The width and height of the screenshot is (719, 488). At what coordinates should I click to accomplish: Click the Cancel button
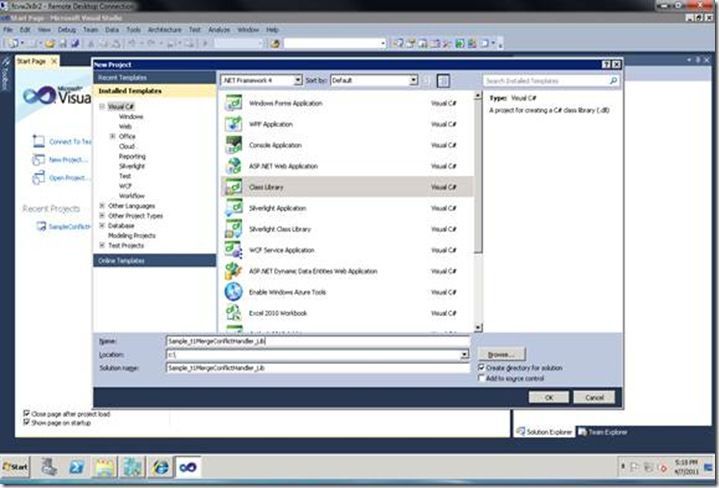pos(594,398)
